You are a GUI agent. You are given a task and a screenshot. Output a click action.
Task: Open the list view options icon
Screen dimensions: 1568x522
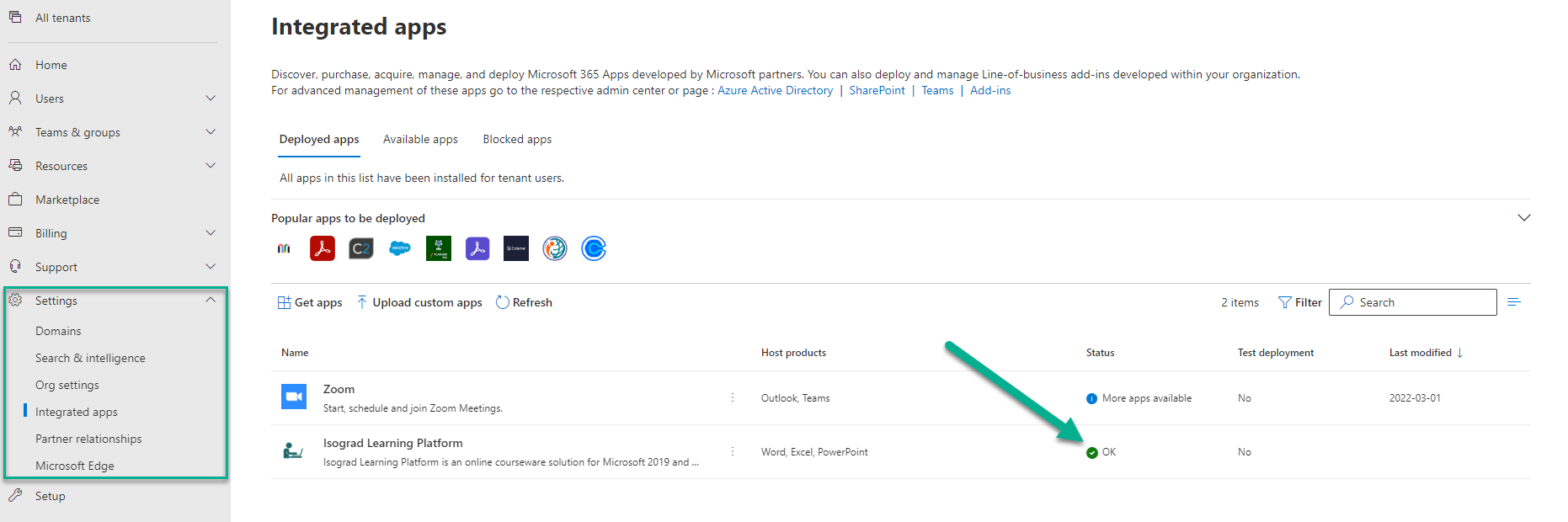(x=1514, y=302)
